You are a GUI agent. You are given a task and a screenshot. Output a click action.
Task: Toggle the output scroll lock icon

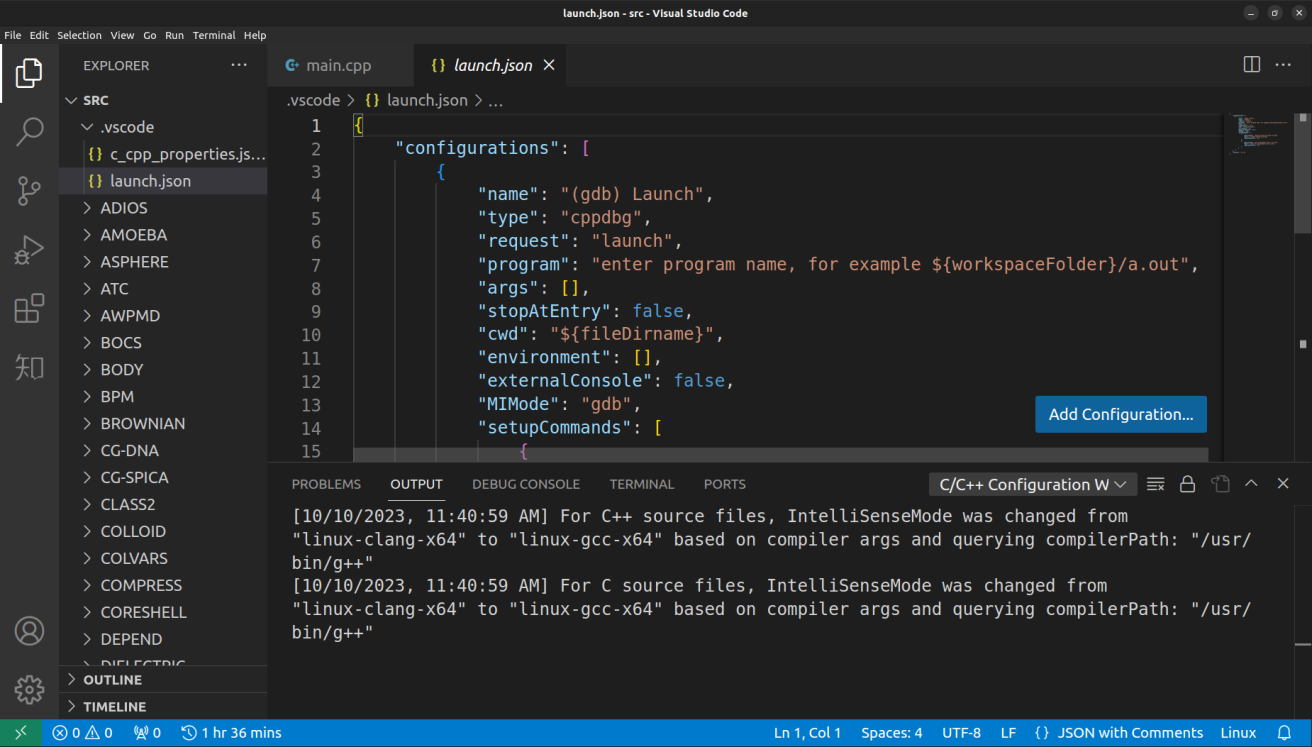1187,484
